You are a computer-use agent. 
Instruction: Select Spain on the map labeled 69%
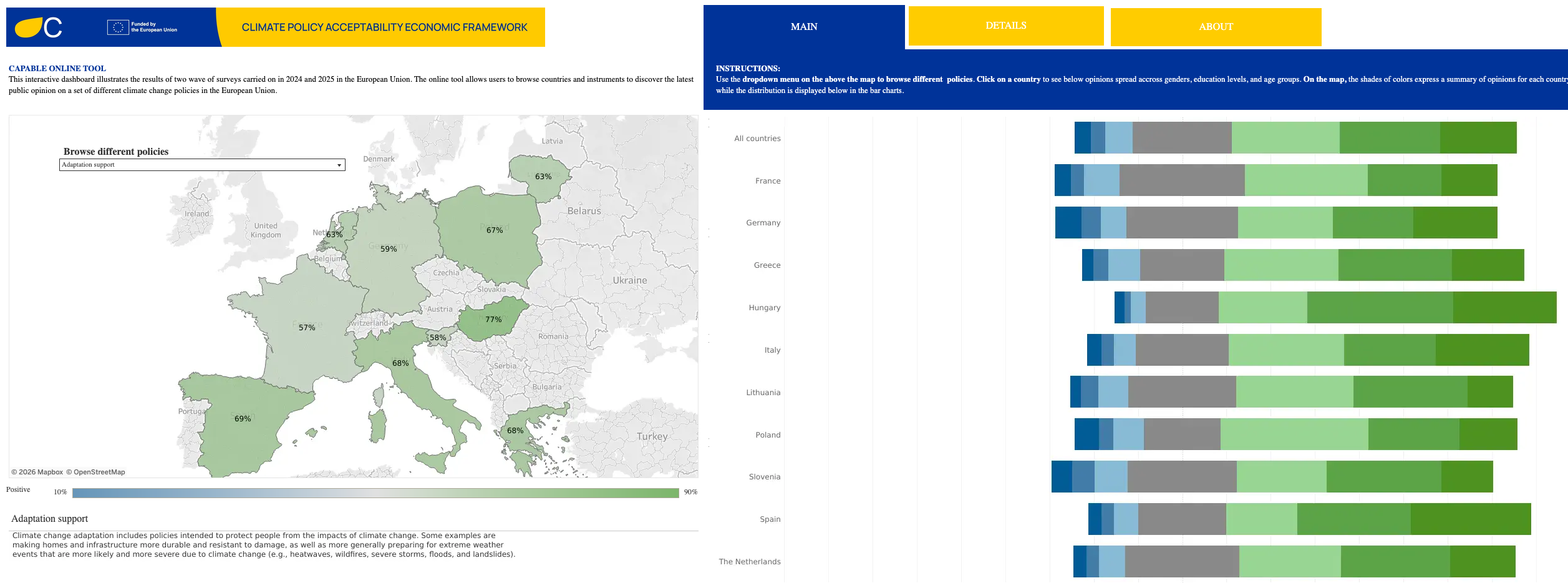tap(243, 419)
